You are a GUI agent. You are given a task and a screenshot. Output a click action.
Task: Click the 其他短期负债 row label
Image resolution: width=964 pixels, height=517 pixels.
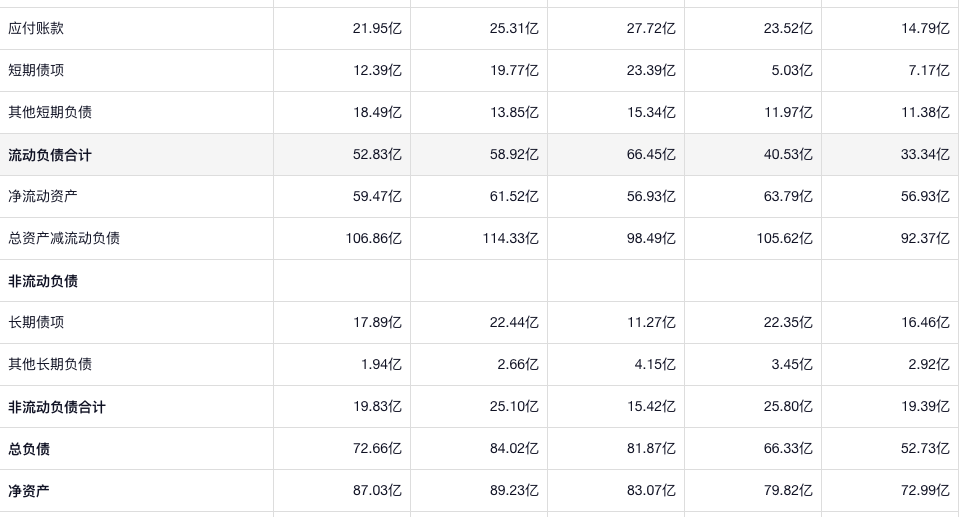coord(50,112)
